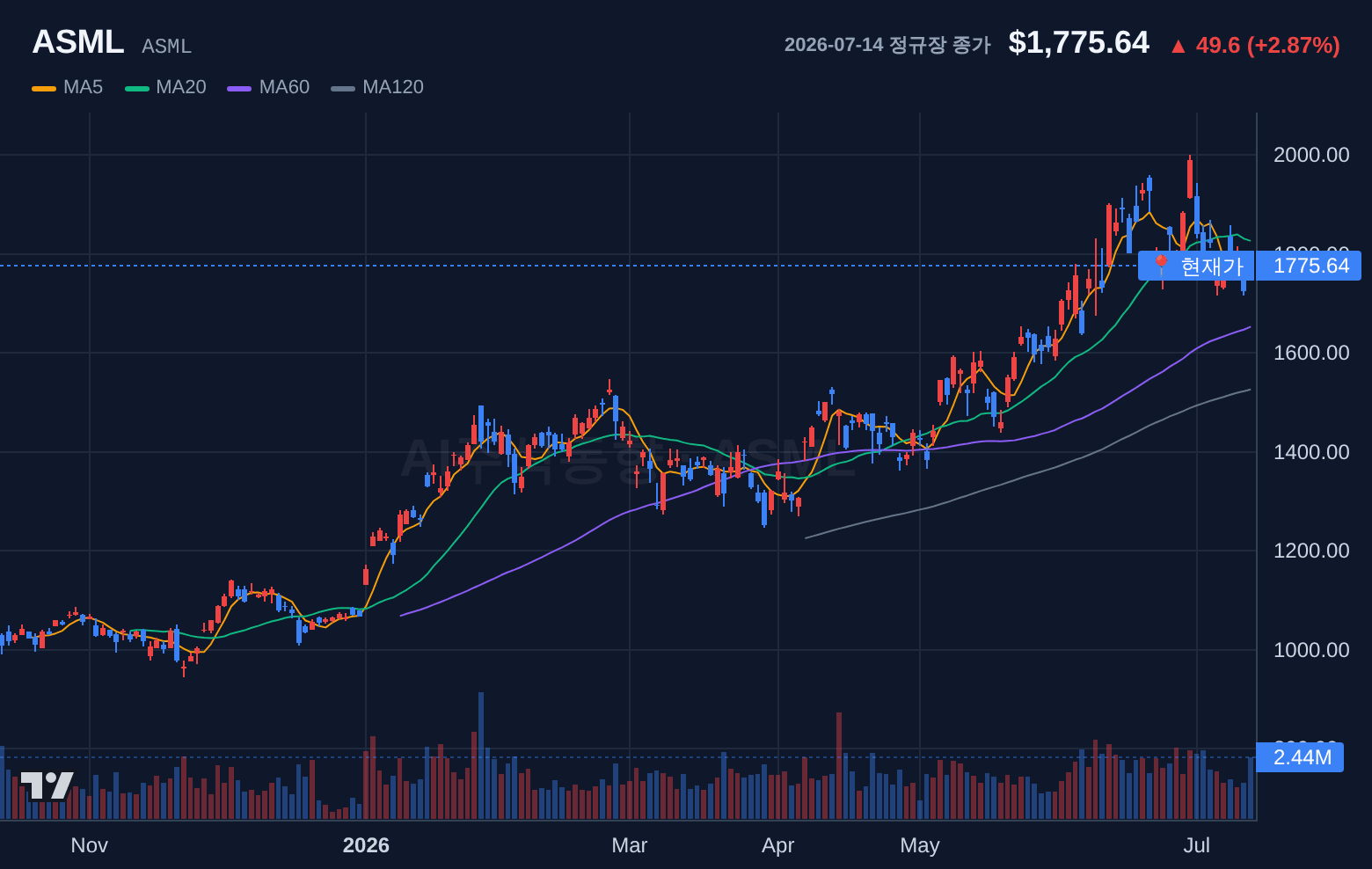Click the Mar time axis label
Viewport: 1372px width, 869px height.
630,845
